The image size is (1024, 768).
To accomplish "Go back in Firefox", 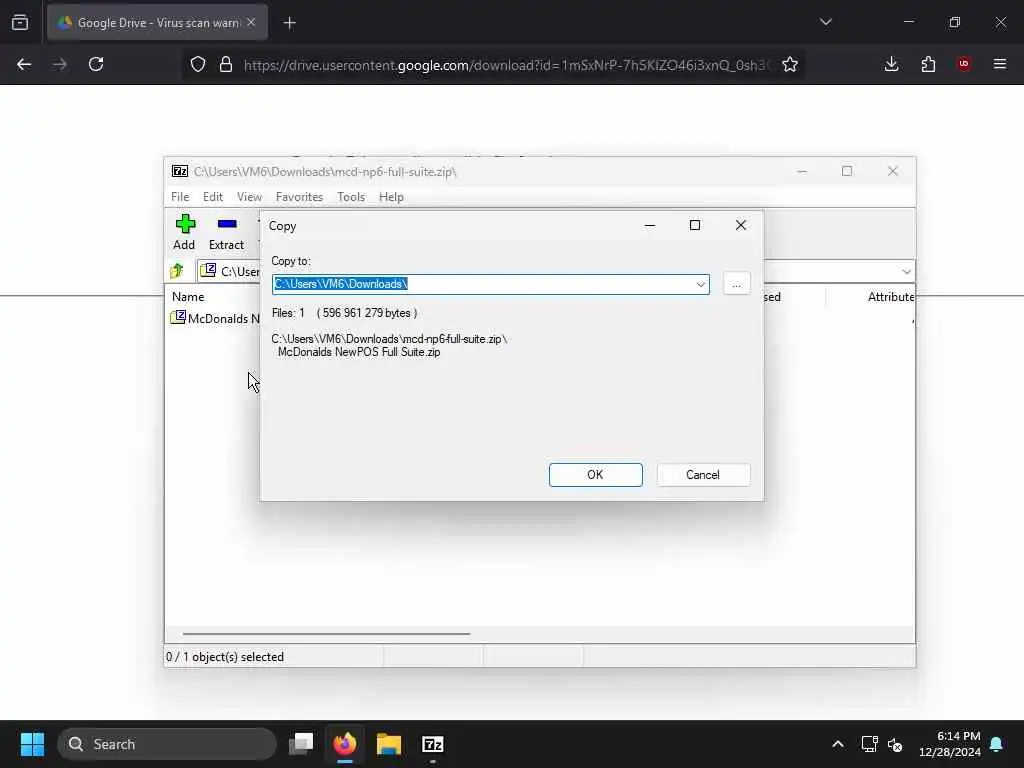I will [24, 64].
